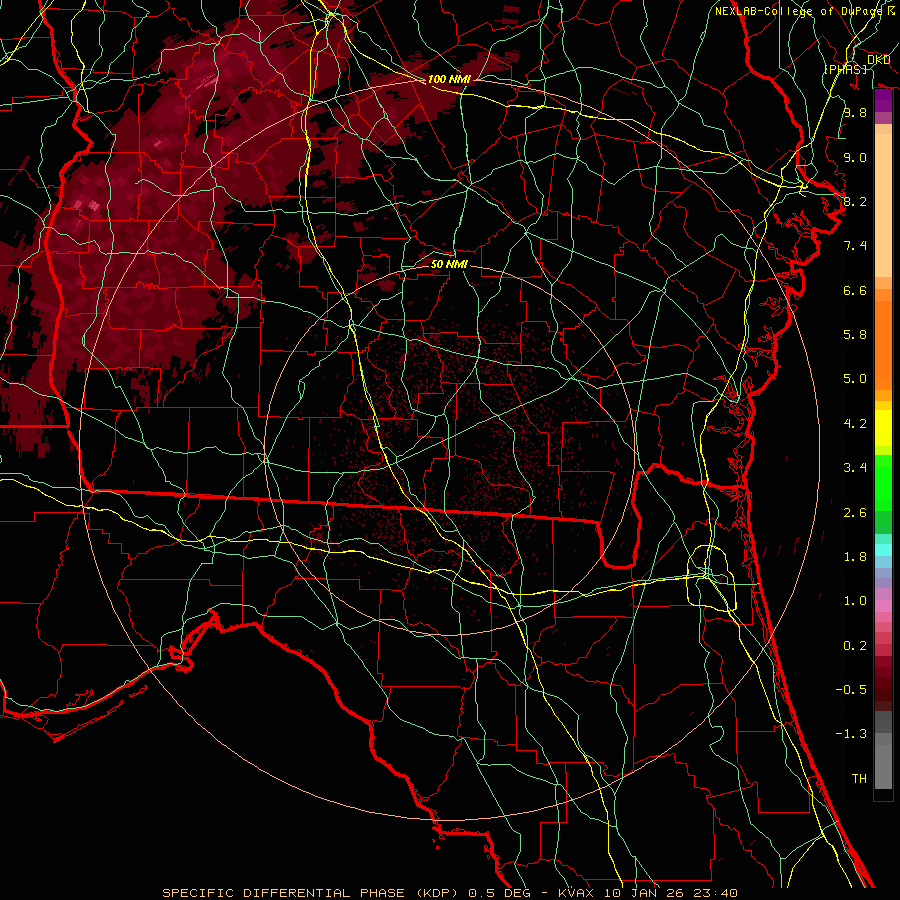The width and height of the screenshot is (900, 900).
Task: Click the 4.2 scale value
Action: [x=855, y=424]
